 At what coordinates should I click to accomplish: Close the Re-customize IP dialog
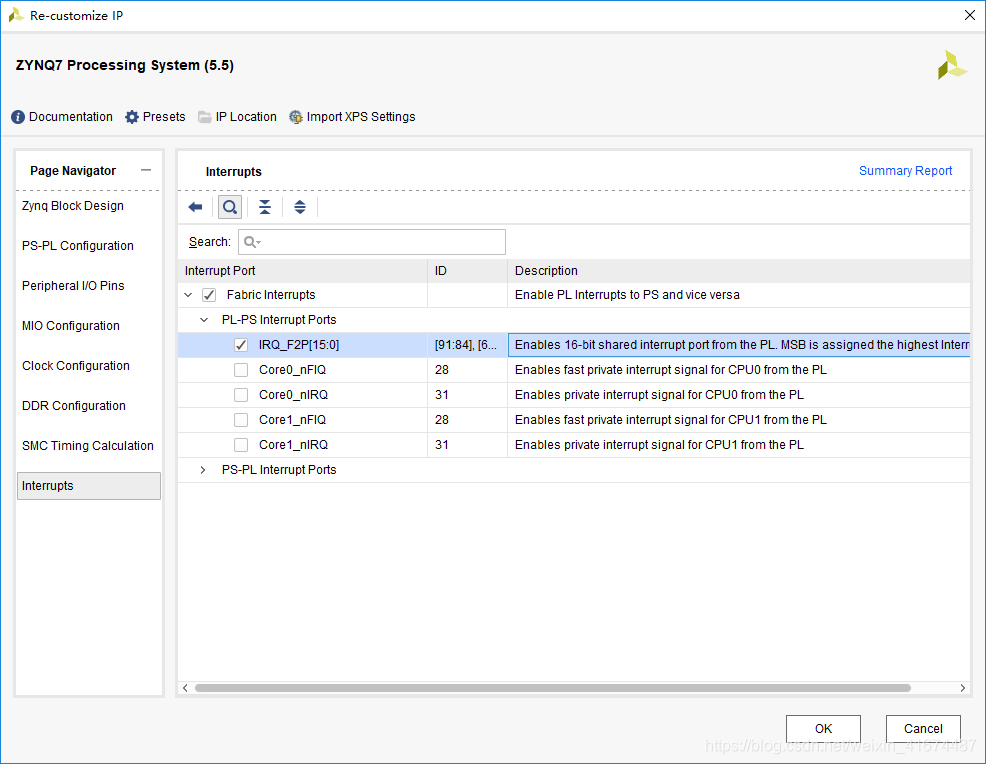tap(970, 15)
